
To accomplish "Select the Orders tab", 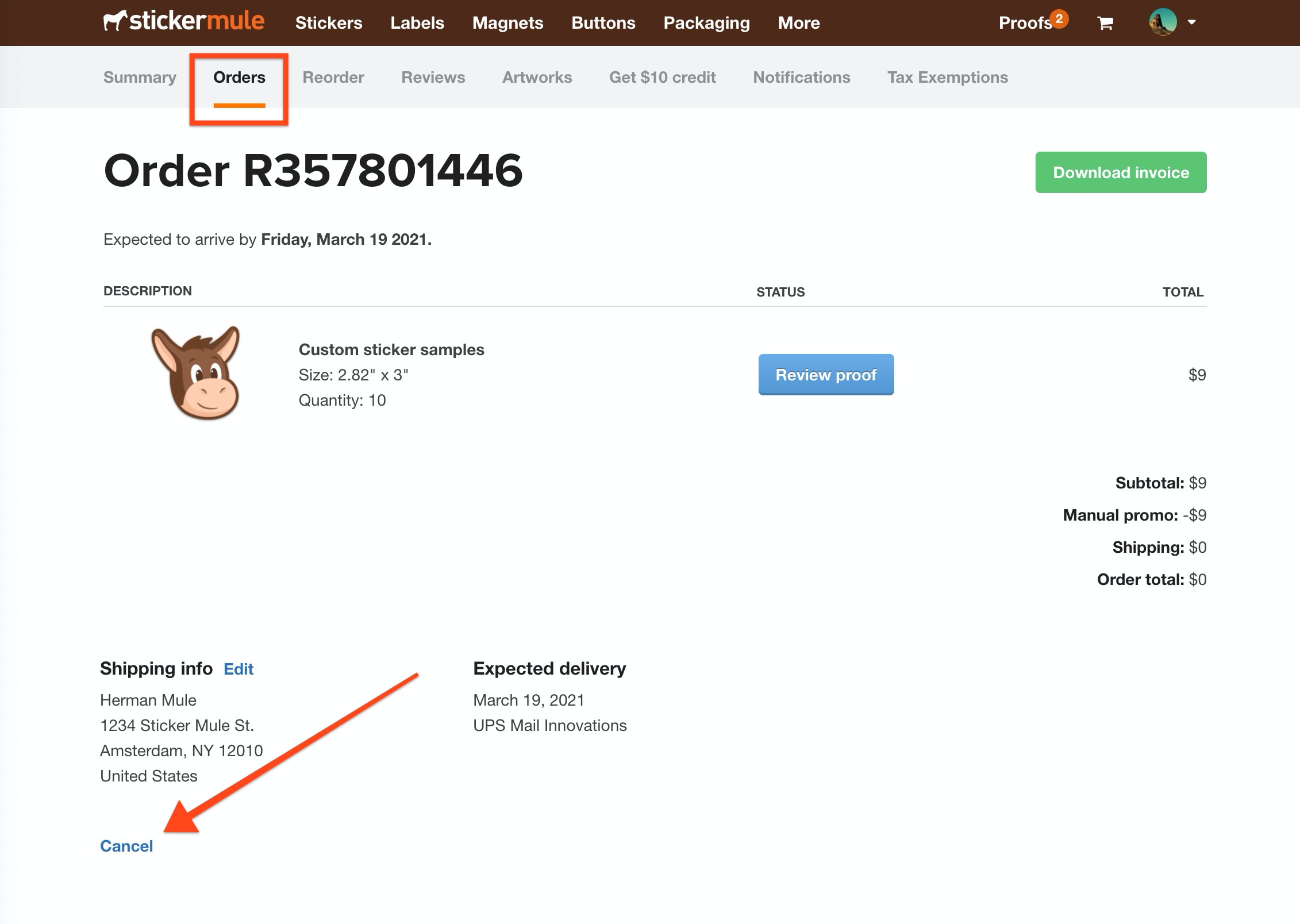I will coord(239,77).
